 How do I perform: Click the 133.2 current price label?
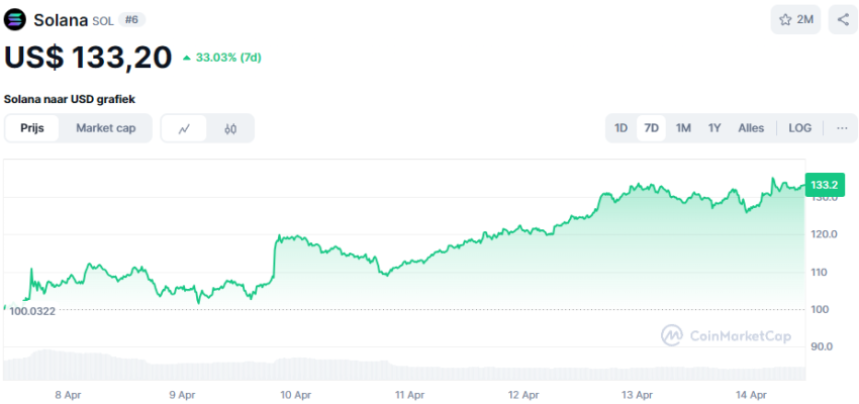[x=824, y=185]
